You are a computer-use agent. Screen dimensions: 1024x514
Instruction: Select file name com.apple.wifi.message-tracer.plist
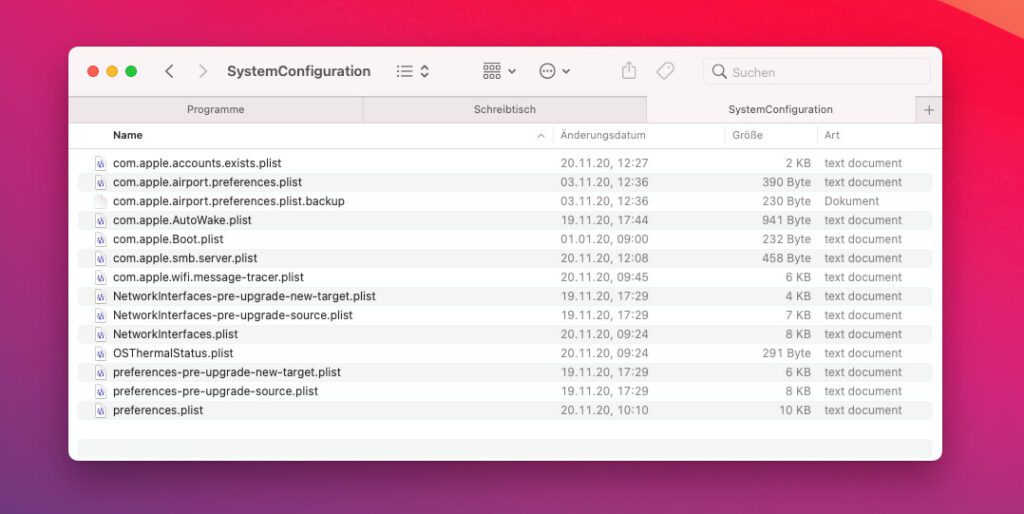(x=208, y=277)
